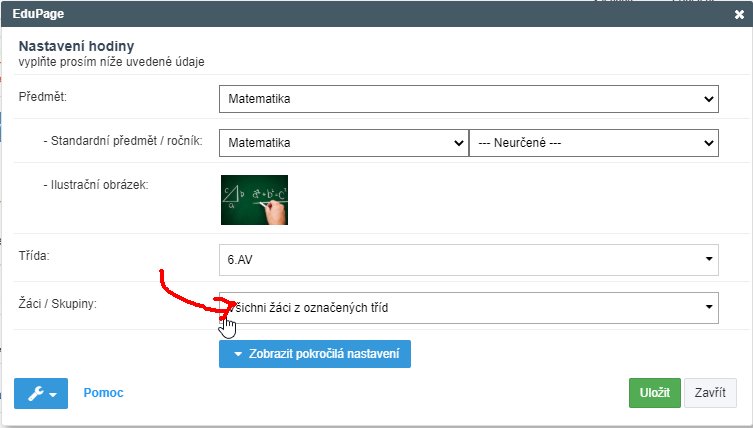Save the lesson with the Uložit button
The width and height of the screenshot is (753, 428).
click(654, 393)
